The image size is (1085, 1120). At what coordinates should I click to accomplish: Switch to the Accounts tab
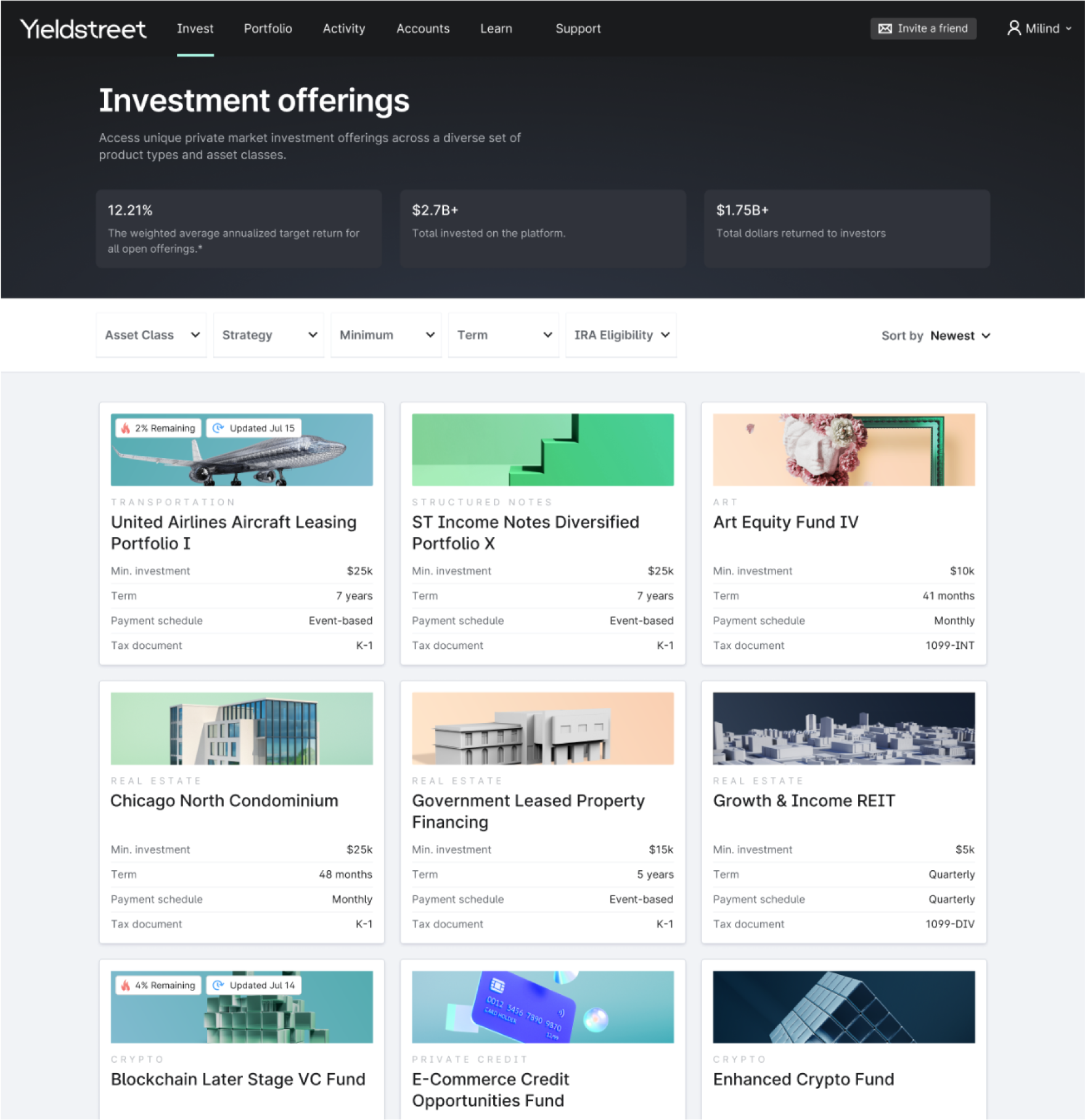tap(423, 28)
